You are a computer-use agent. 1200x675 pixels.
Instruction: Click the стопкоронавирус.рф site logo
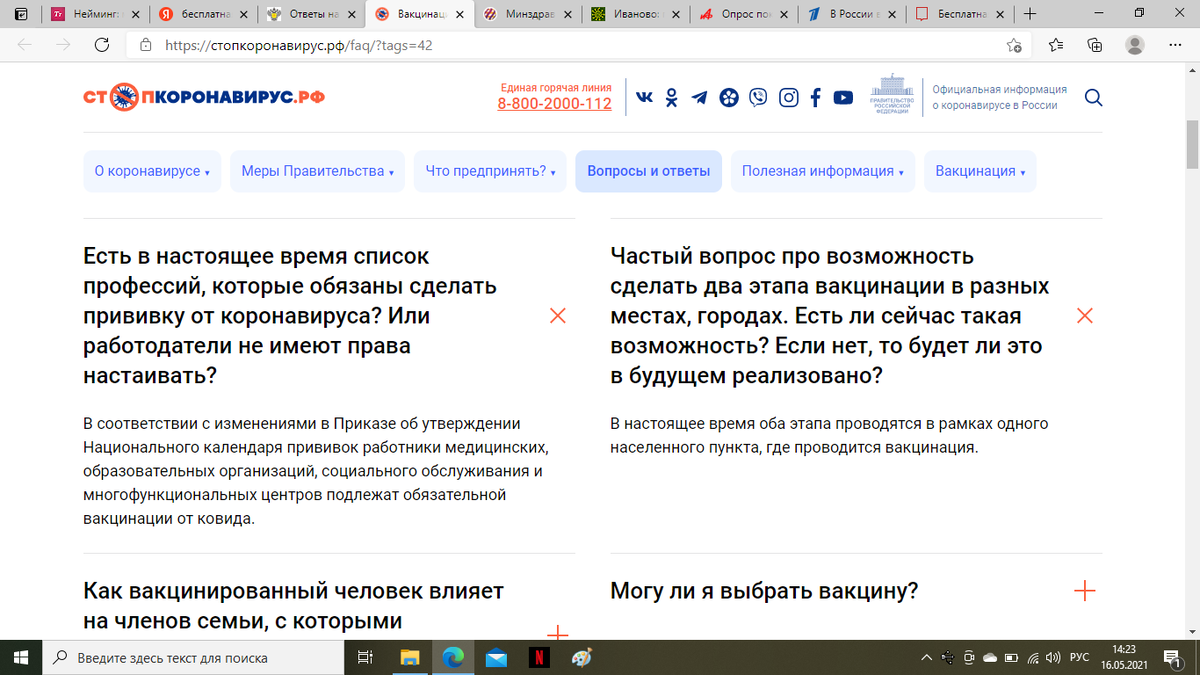click(205, 97)
